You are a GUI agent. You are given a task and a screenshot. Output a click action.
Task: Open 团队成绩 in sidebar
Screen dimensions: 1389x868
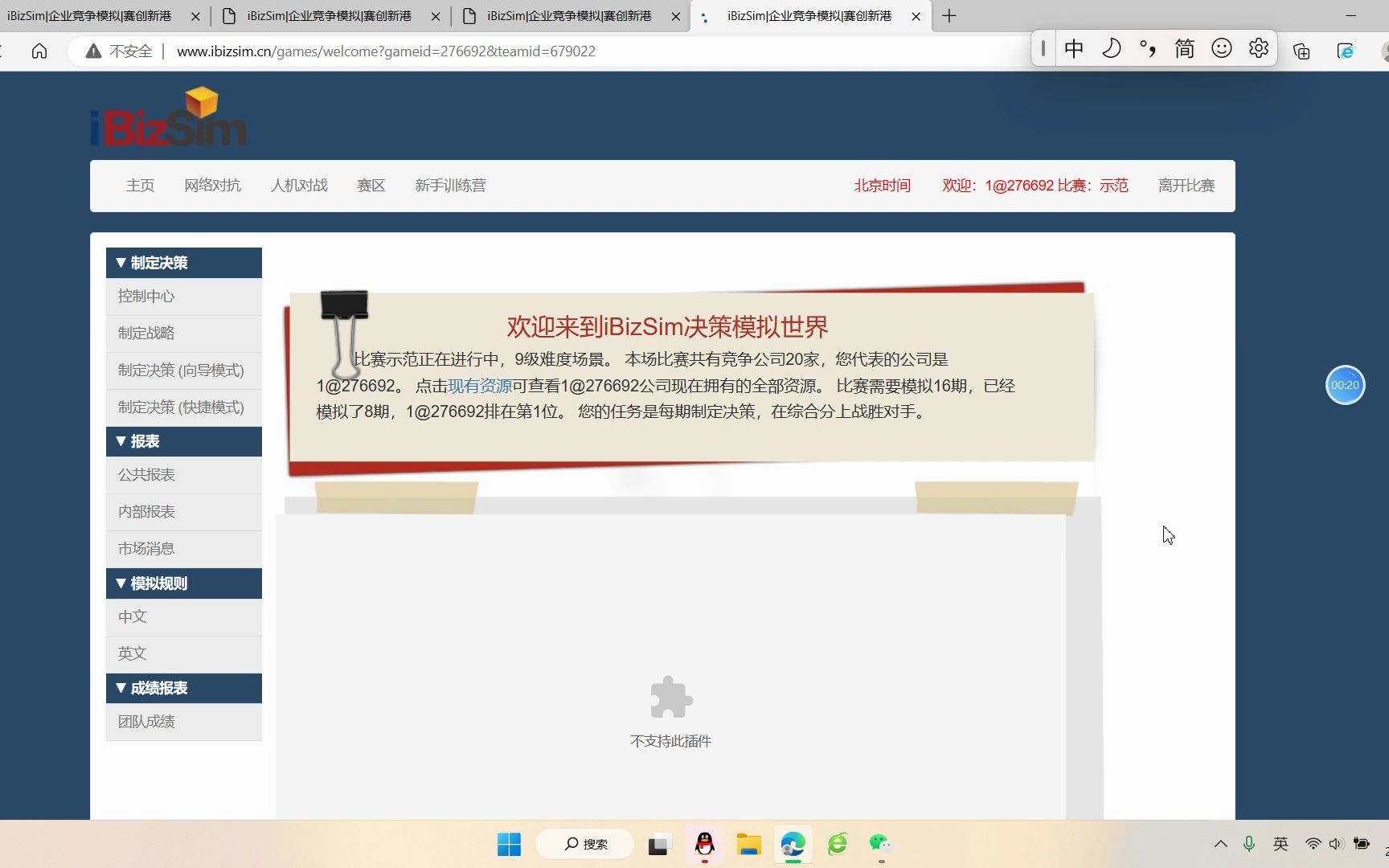(x=184, y=722)
